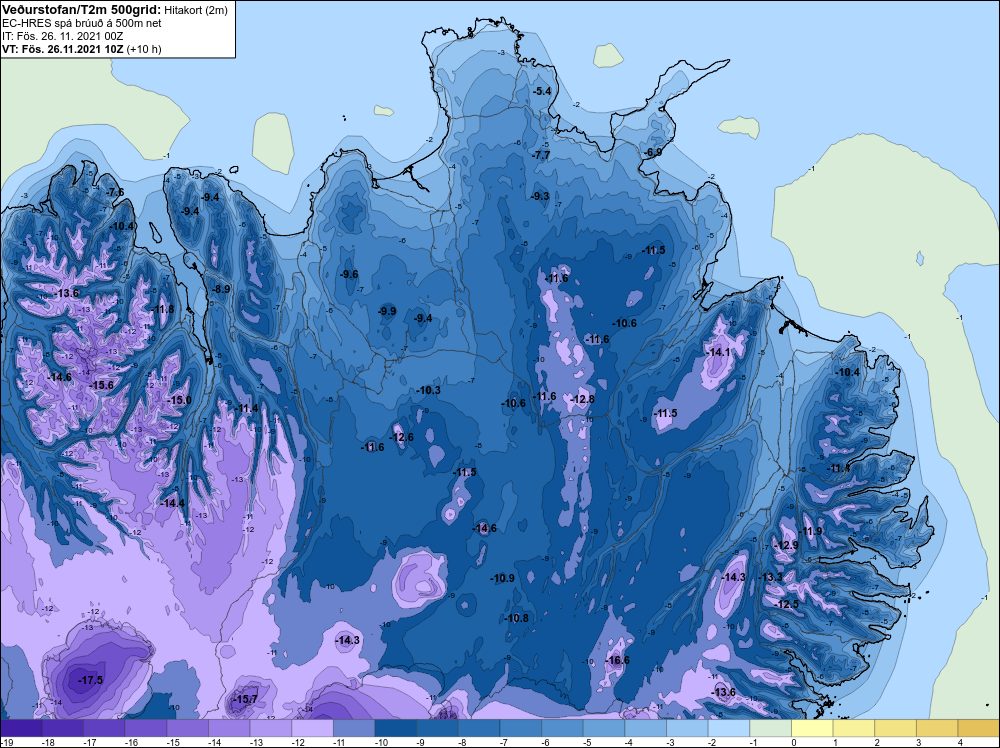Click the -17.5 temperature label on map
1000x748 pixels.
[x=91, y=680]
